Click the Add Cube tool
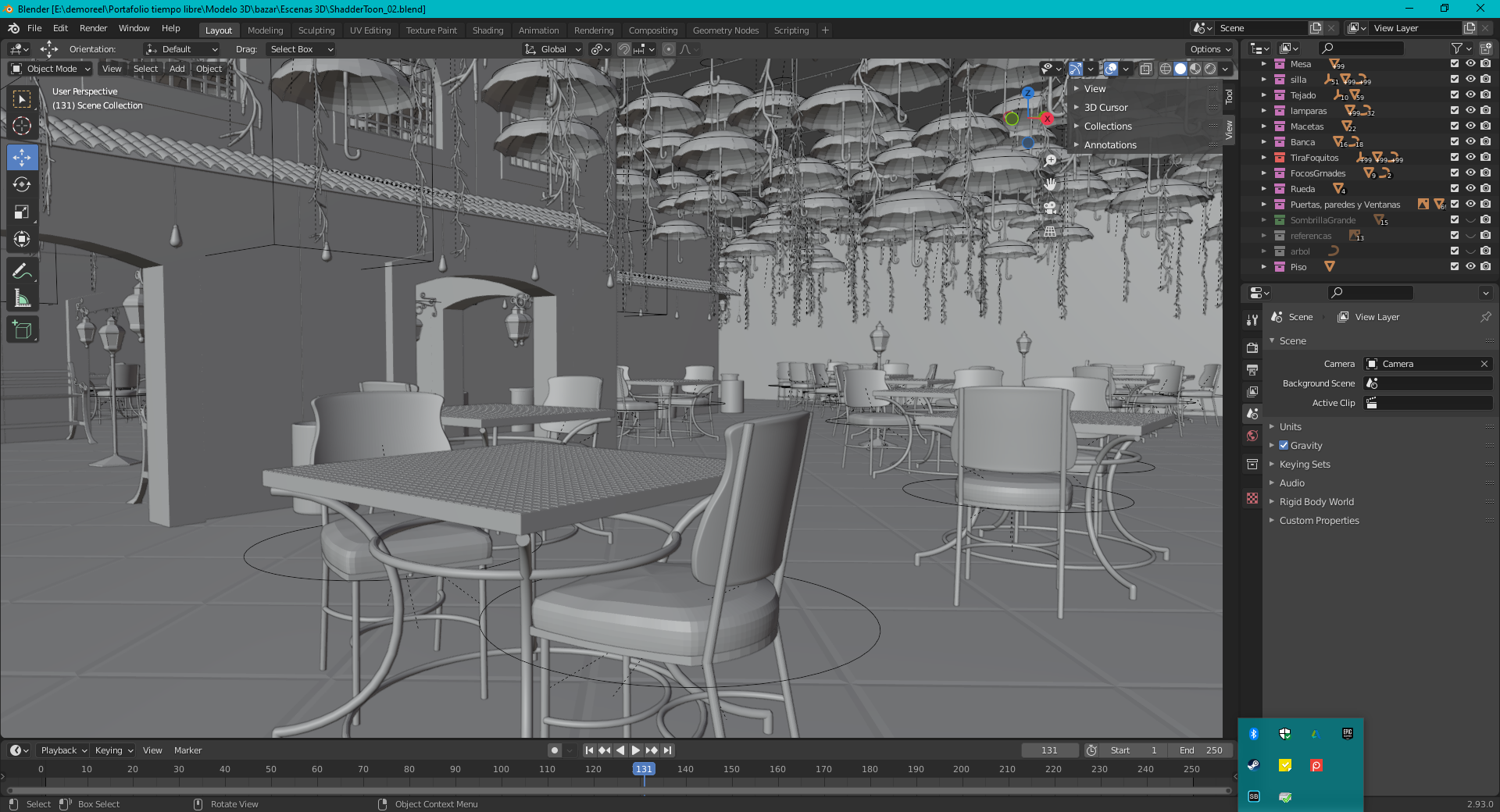The width and height of the screenshot is (1500, 812). (x=22, y=330)
